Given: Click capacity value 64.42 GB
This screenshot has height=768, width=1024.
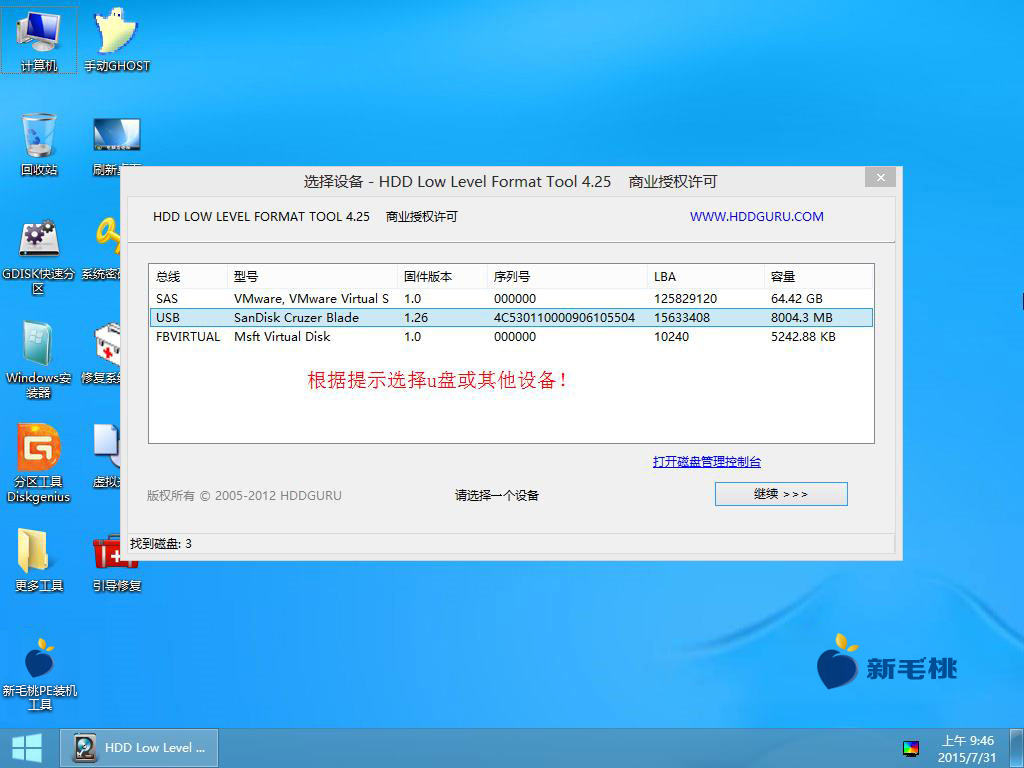Looking at the screenshot, I should pos(797,298).
